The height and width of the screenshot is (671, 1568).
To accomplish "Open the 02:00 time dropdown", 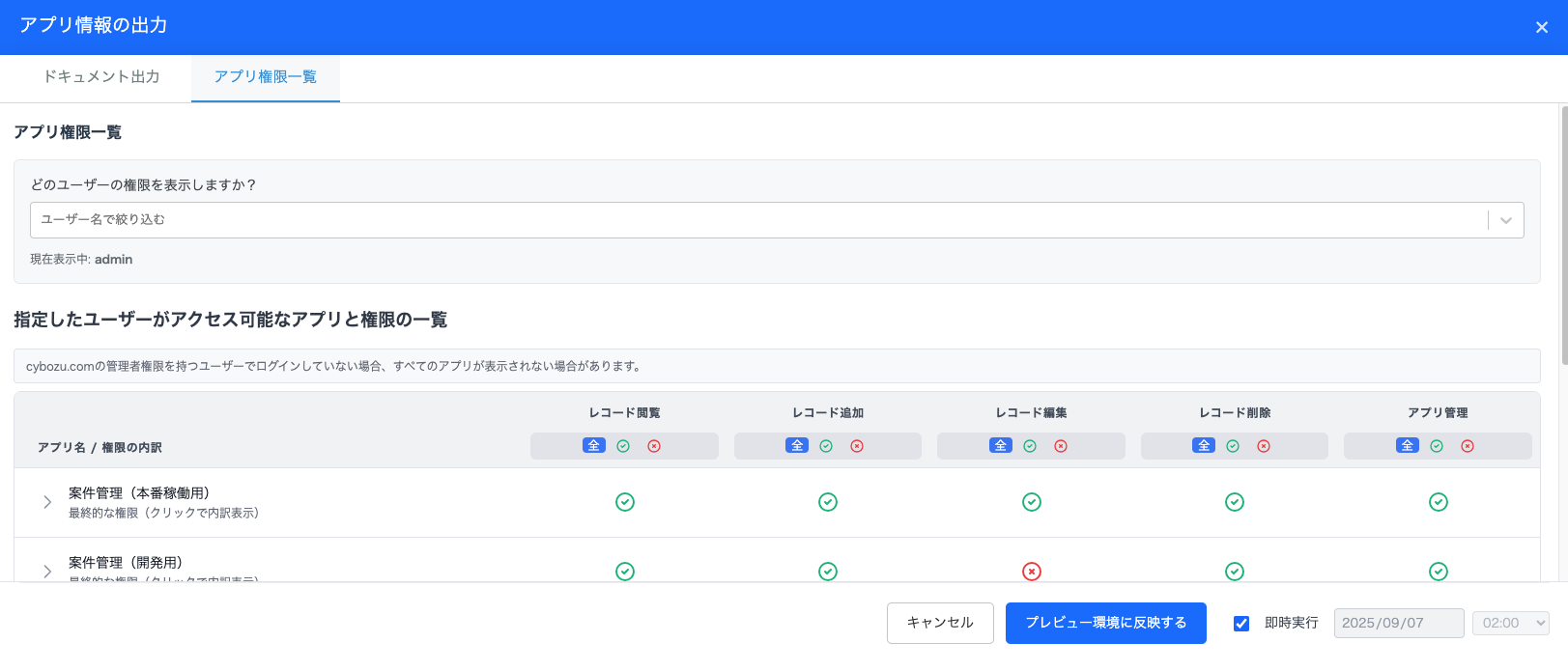I will click(1510, 624).
